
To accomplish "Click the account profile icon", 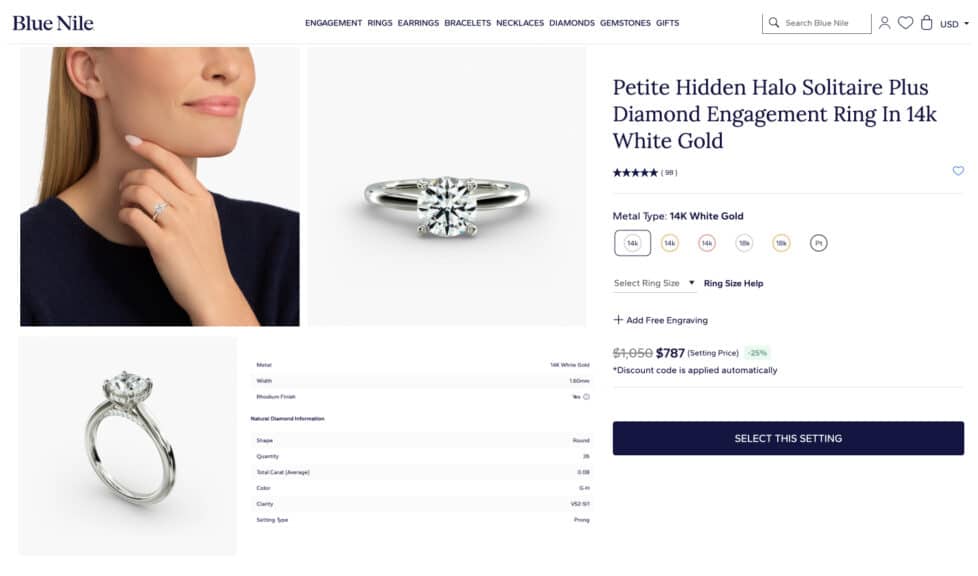I will pos(884,23).
